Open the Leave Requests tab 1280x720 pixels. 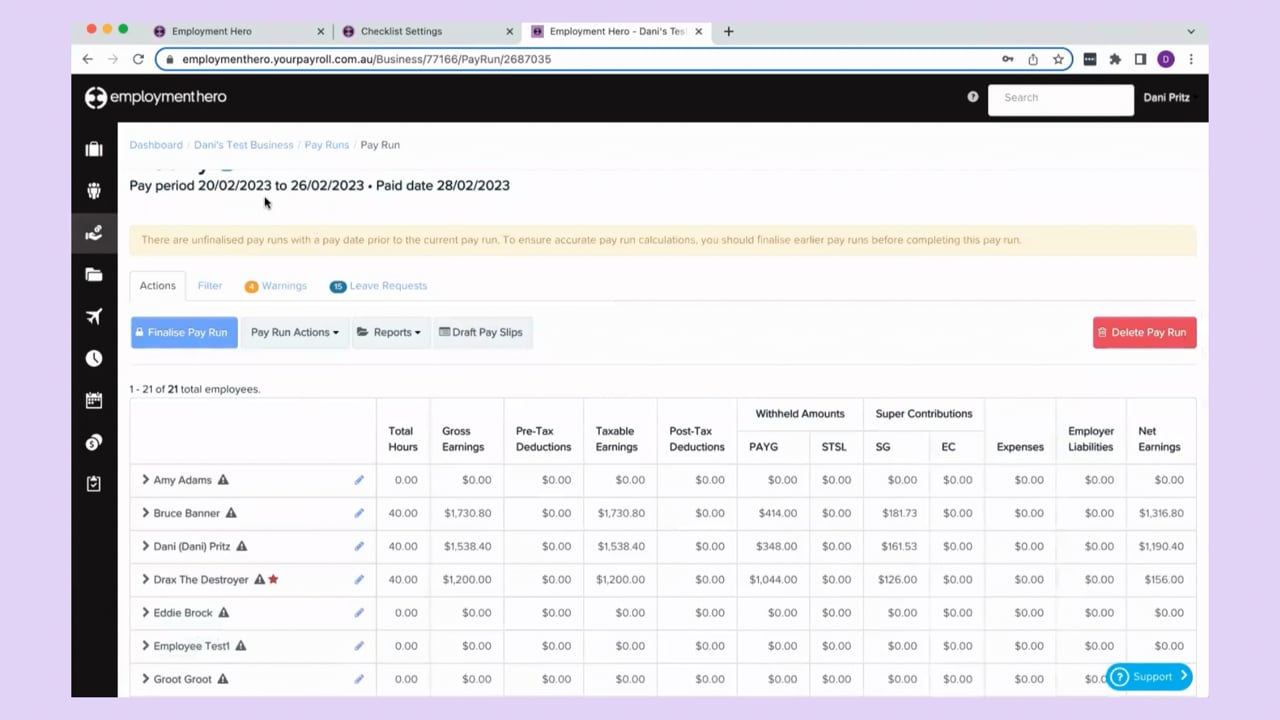click(379, 286)
